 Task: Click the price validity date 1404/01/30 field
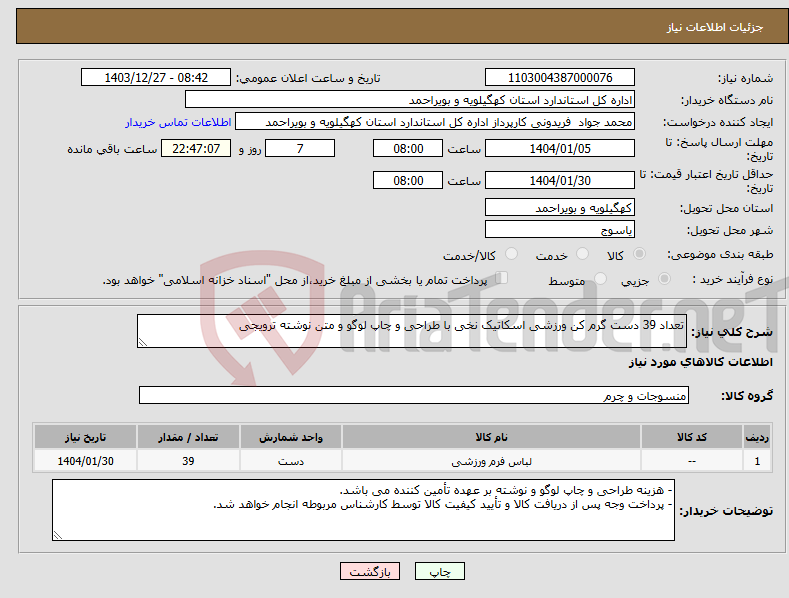560,180
